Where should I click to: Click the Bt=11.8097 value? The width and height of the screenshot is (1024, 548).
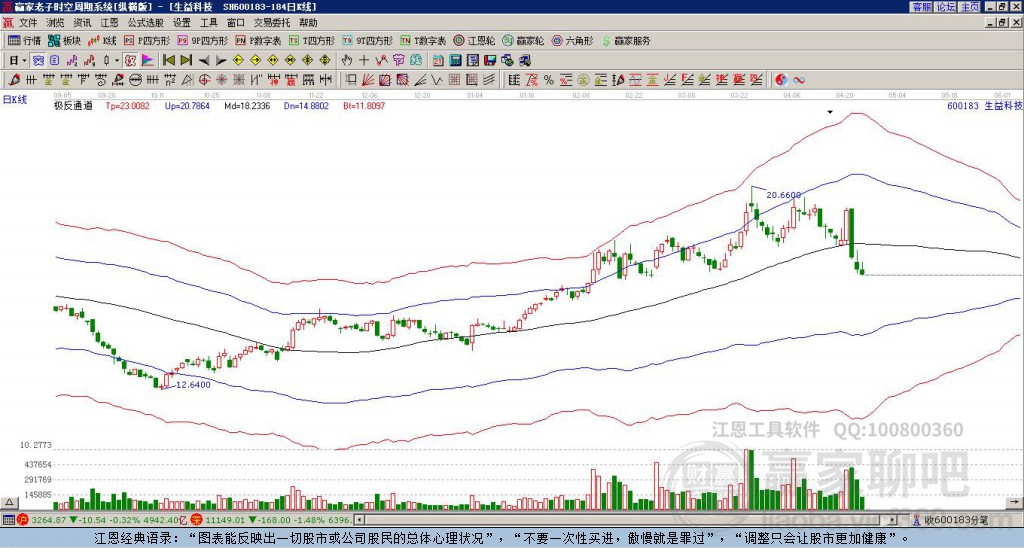(364, 105)
